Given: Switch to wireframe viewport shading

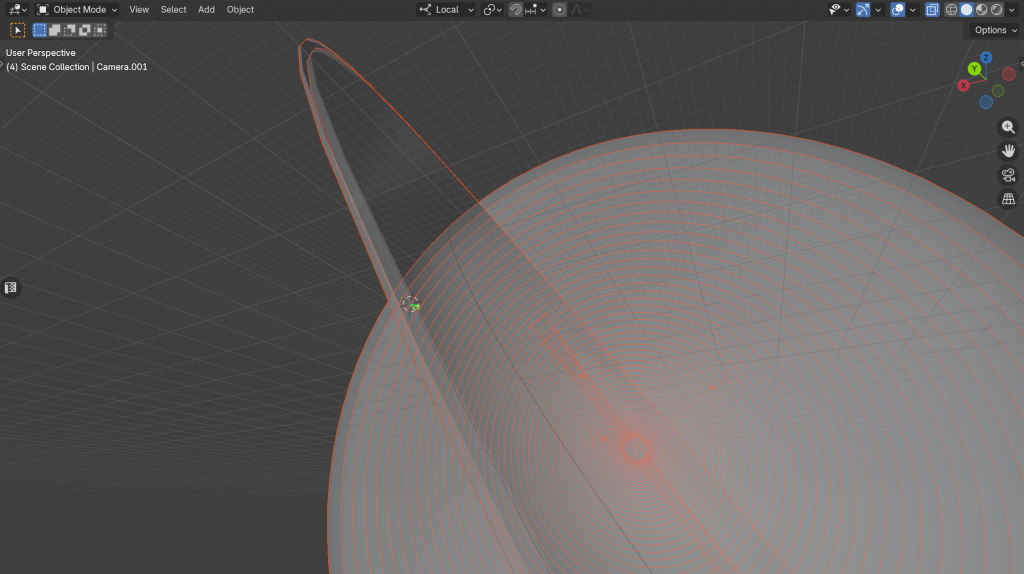Looking at the screenshot, I should 952,9.
